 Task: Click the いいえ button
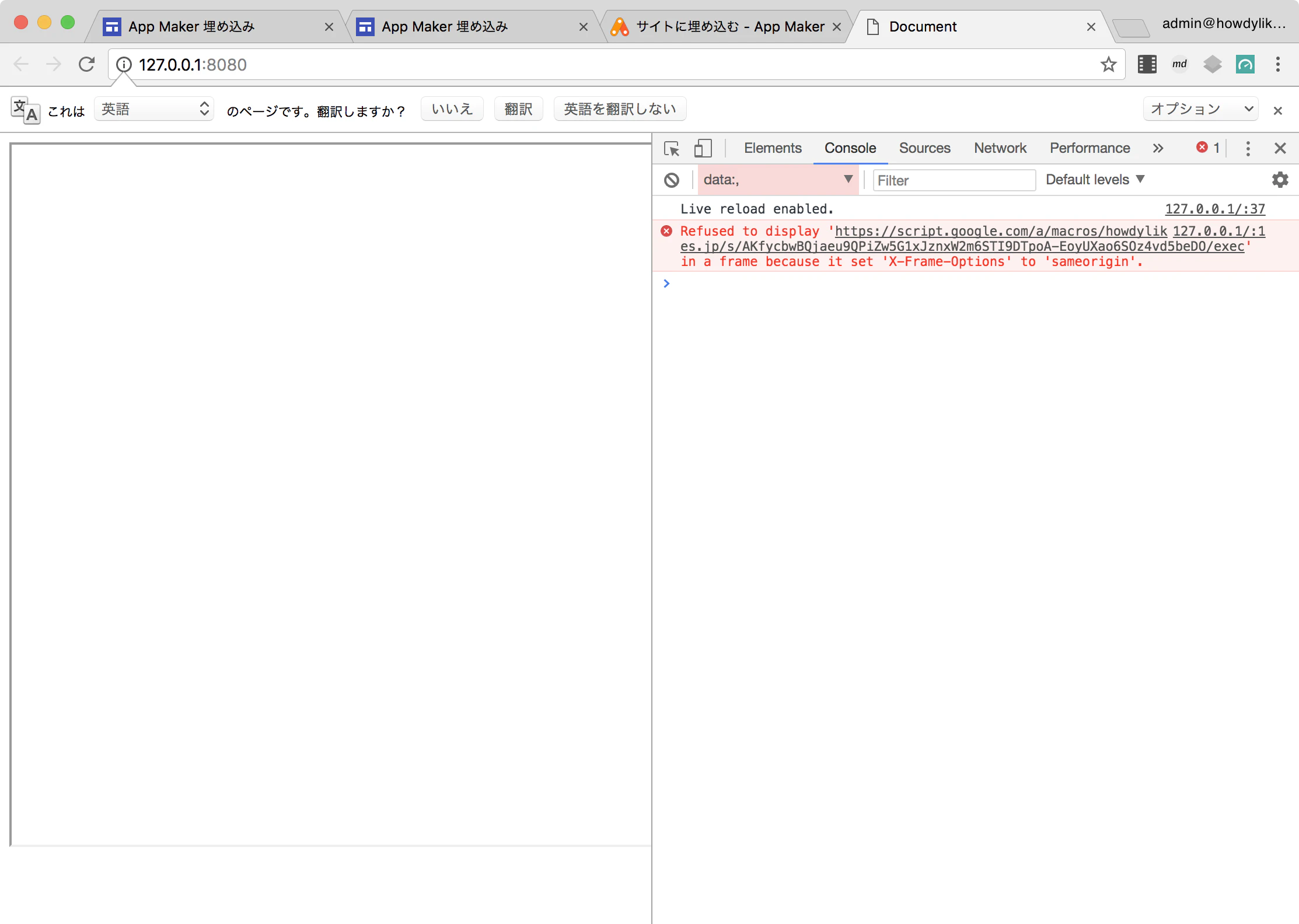click(452, 109)
